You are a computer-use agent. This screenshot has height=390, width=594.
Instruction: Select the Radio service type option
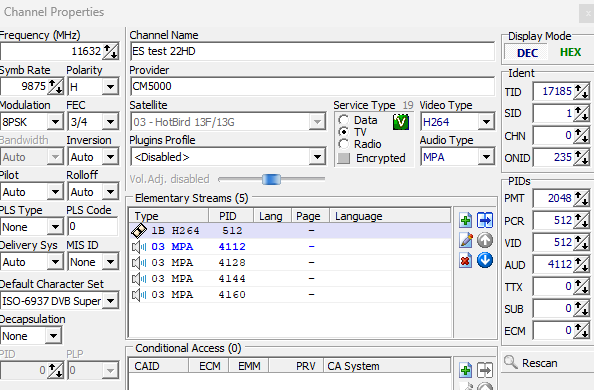click(x=344, y=144)
